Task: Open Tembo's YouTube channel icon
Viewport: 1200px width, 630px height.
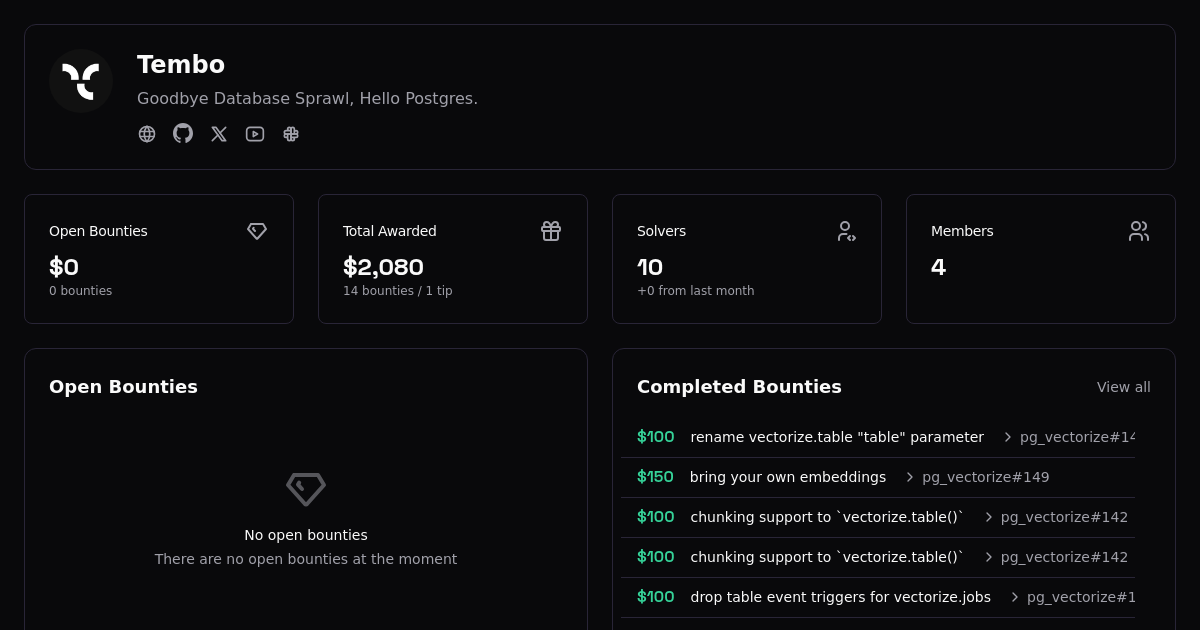Action: click(255, 134)
